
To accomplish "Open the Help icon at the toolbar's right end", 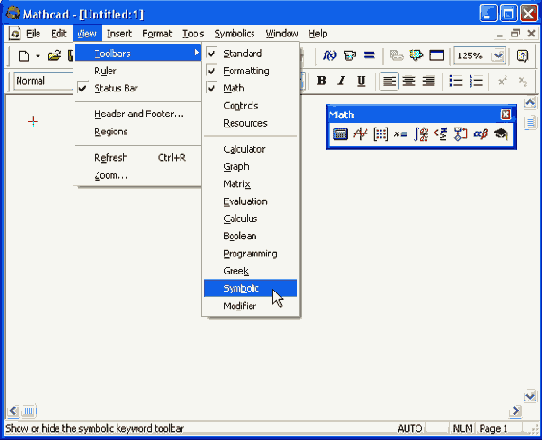I will 522,55.
